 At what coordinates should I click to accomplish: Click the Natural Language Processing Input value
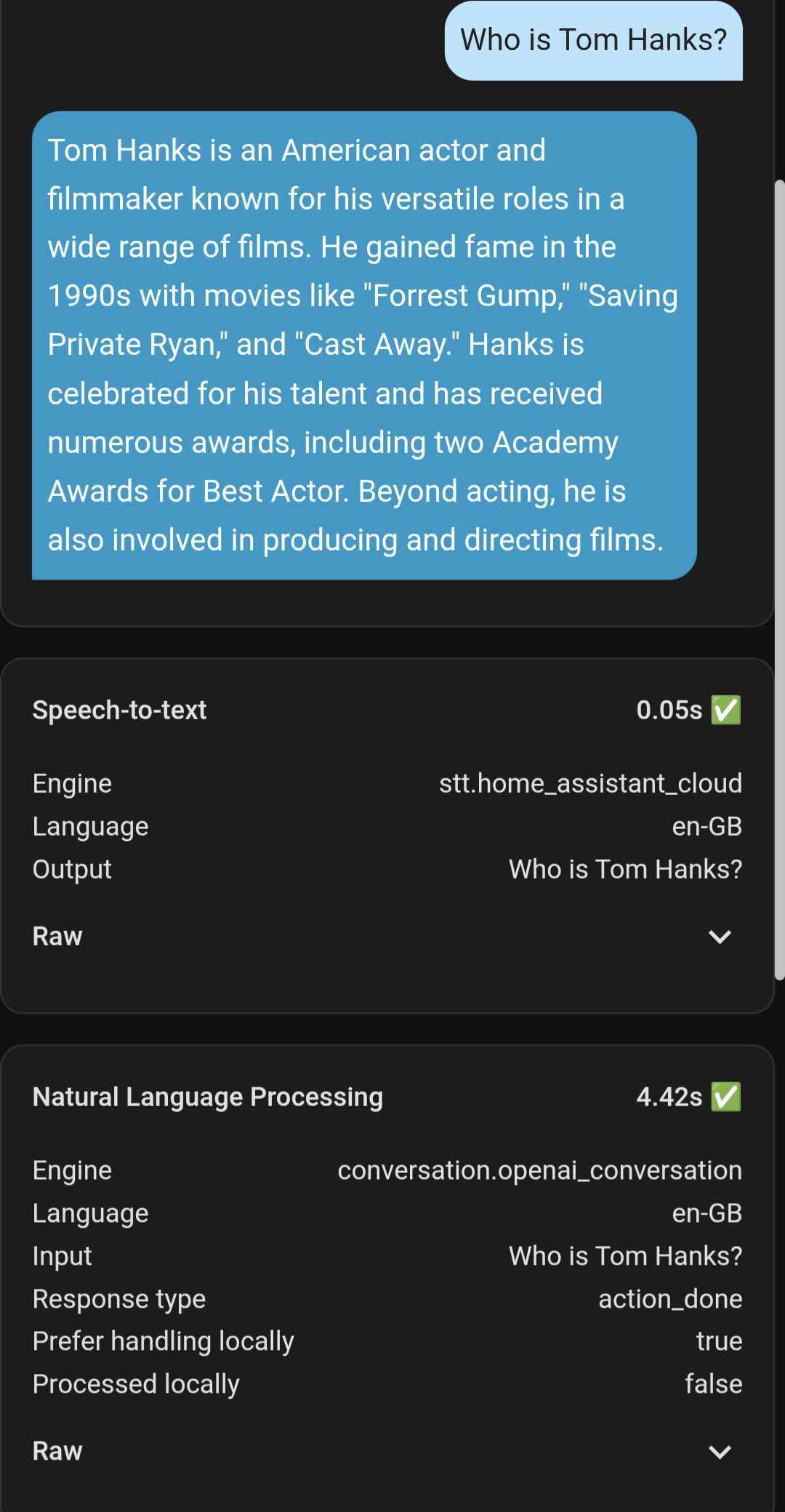pos(625,1256)
